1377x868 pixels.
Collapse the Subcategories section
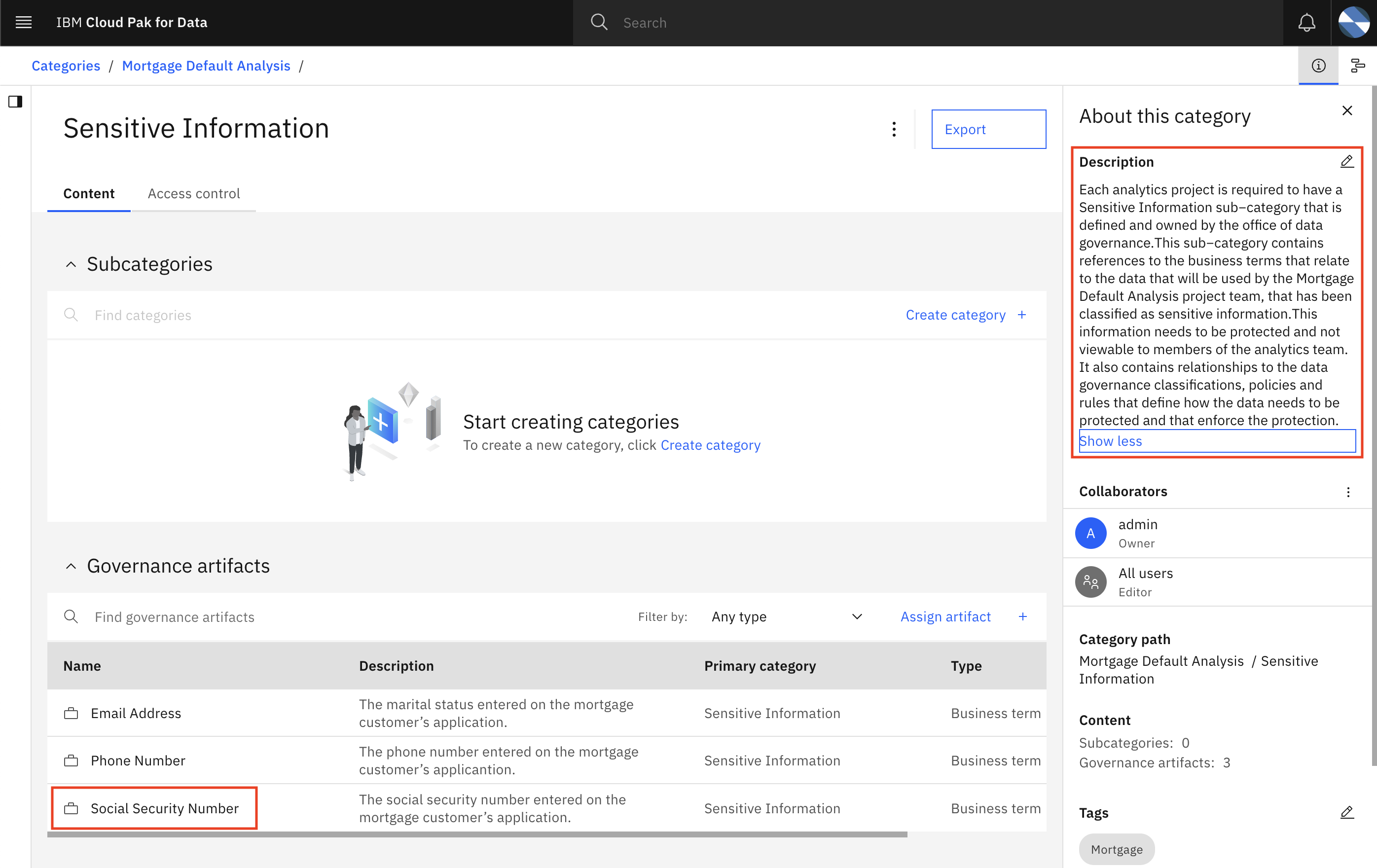(71, 264)
